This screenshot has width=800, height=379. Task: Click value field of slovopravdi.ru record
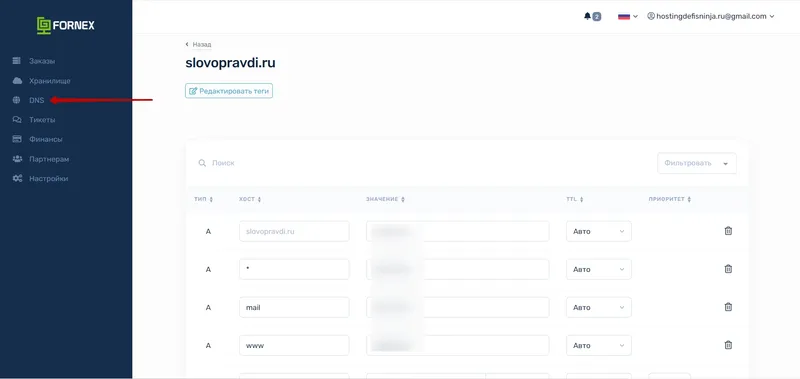coord(458,231)
